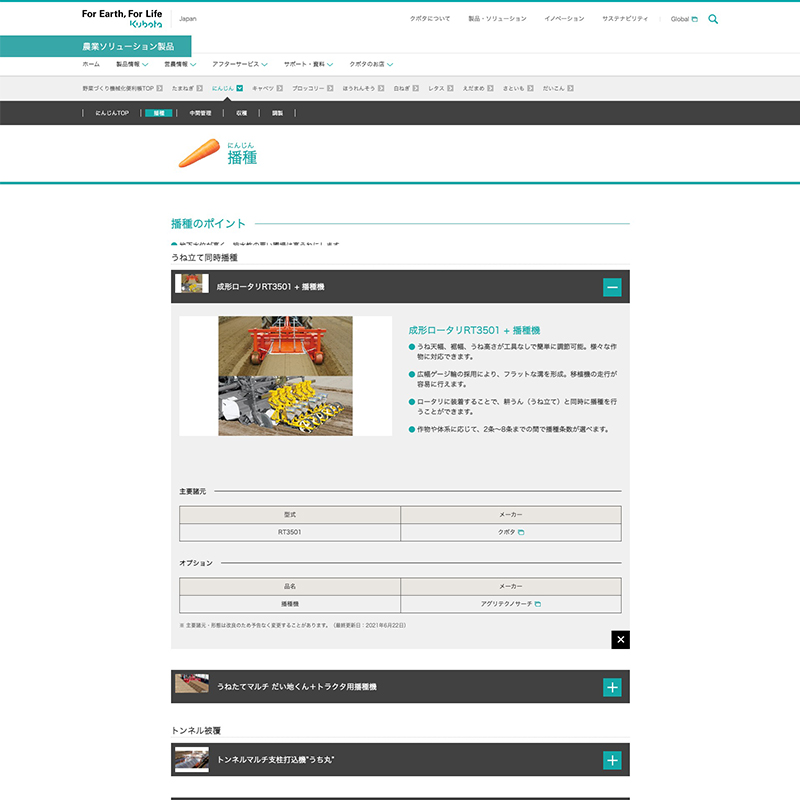The height and width of the screenshot is (800, 800).
Task: Open the アフターサービス dropdown menu
Action: click(239, 64)
